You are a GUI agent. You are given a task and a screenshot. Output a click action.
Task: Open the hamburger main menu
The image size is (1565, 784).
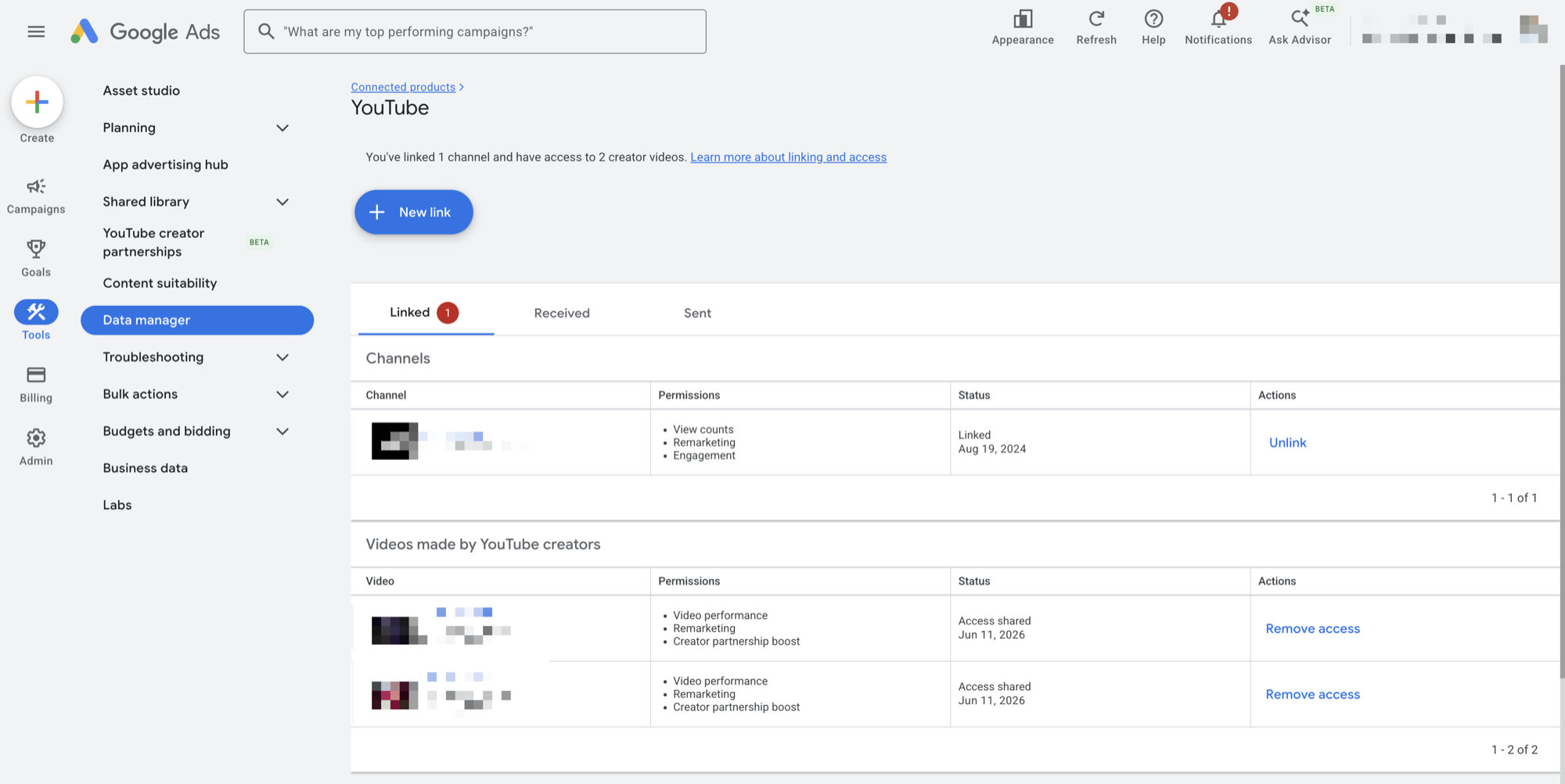coord(36,31)
